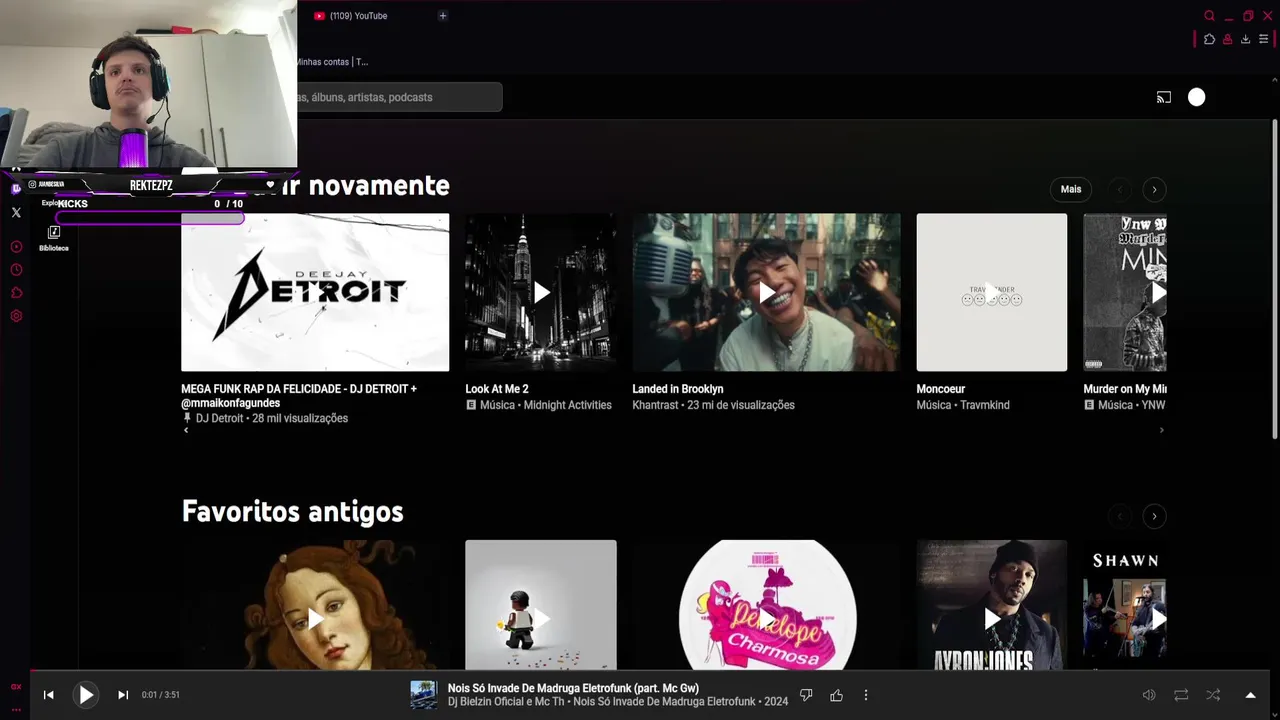Open the downloads icon in browser toolbar
1280x720 pixels.
tap(1245, 39)
